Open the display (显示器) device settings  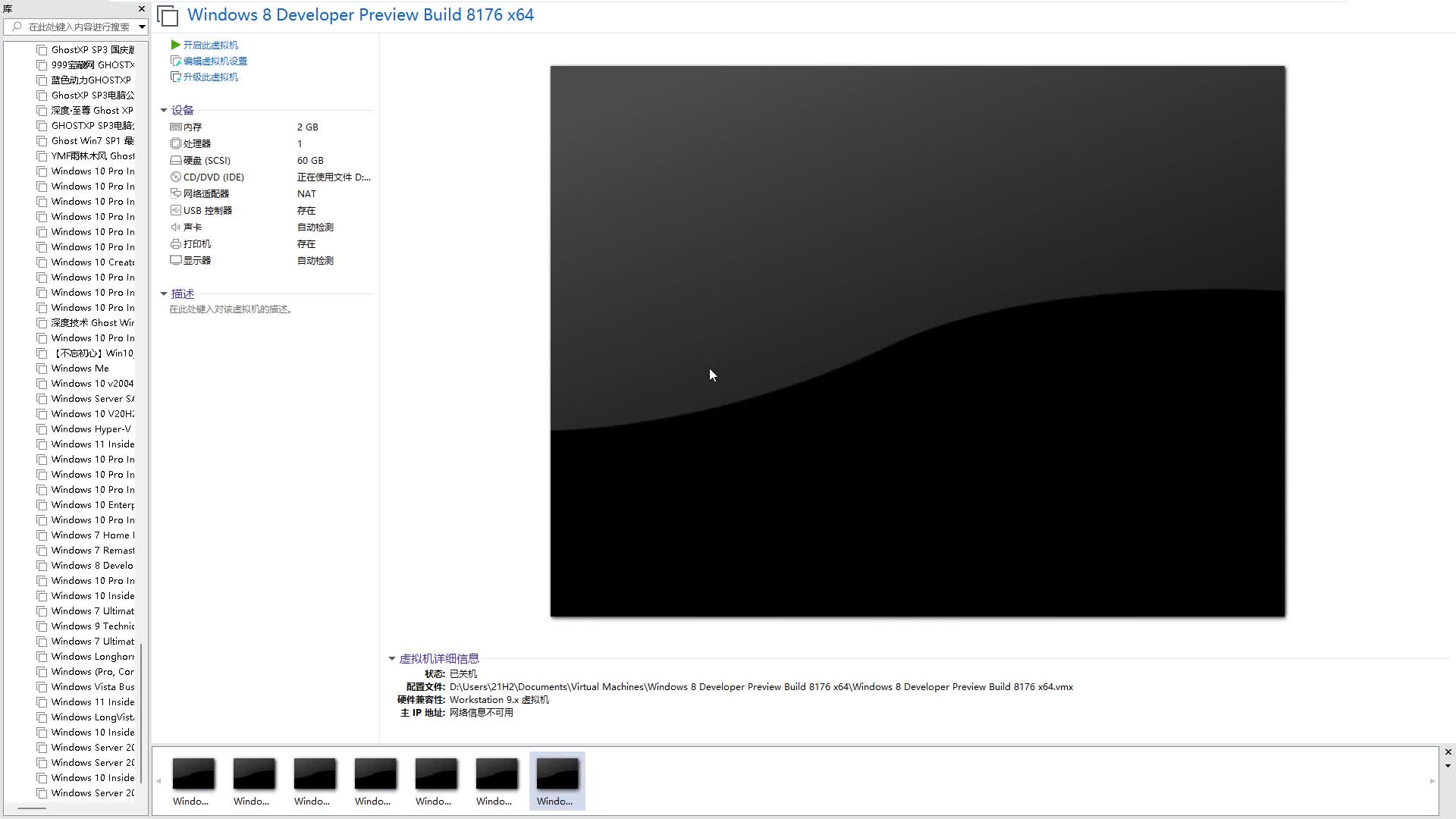click(x=197, y=260)
